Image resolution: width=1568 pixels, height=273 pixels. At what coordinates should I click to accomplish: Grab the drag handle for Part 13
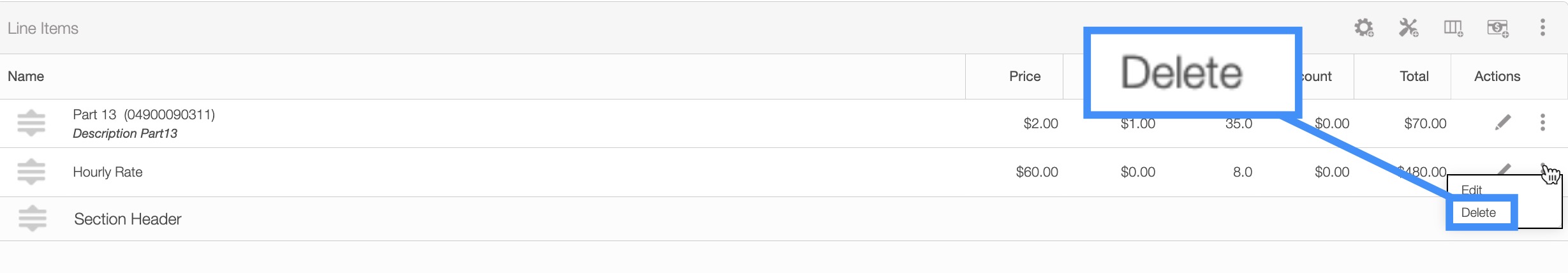coord(31,123)
